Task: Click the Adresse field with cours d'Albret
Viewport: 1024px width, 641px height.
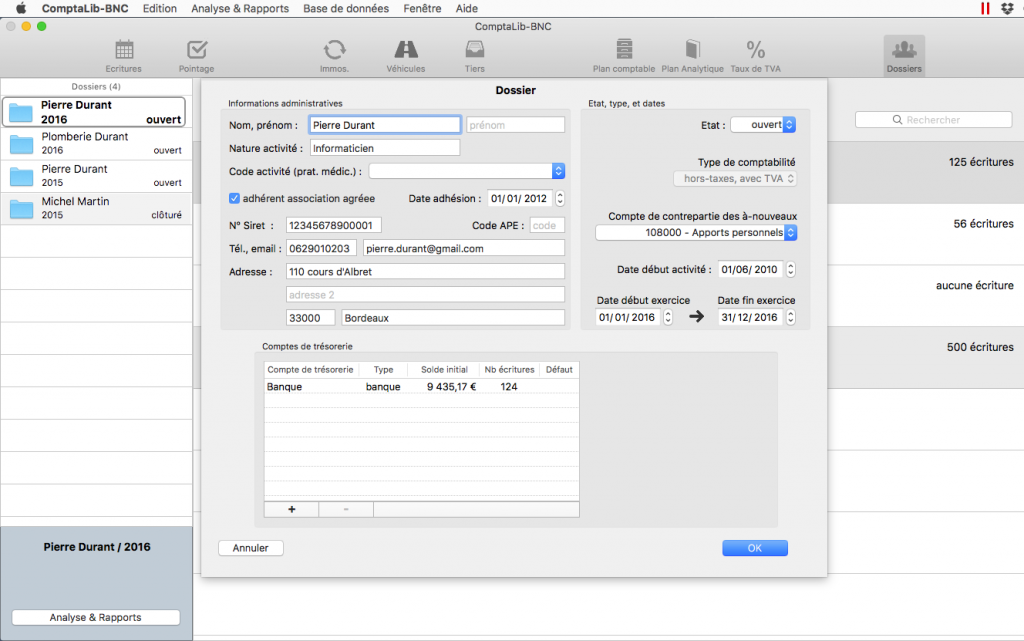Action: (425, 272)
